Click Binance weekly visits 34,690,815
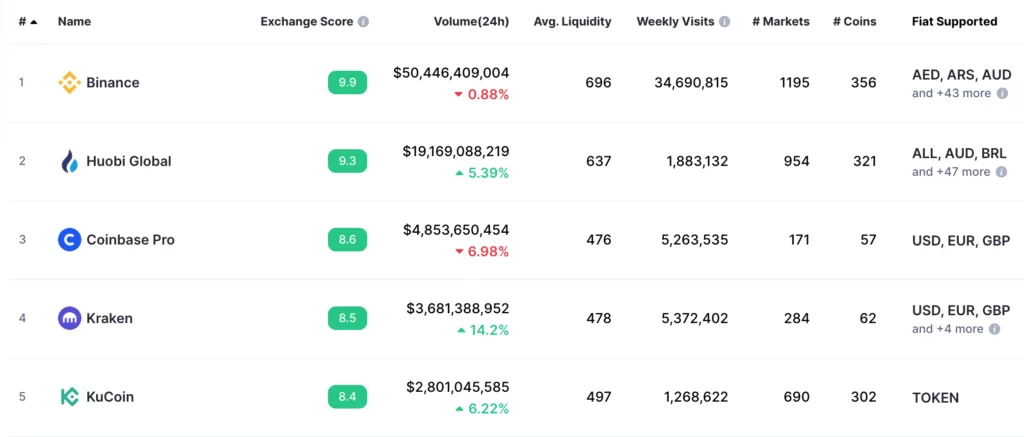The image size is (1024, 437). [x=691, y=83]
